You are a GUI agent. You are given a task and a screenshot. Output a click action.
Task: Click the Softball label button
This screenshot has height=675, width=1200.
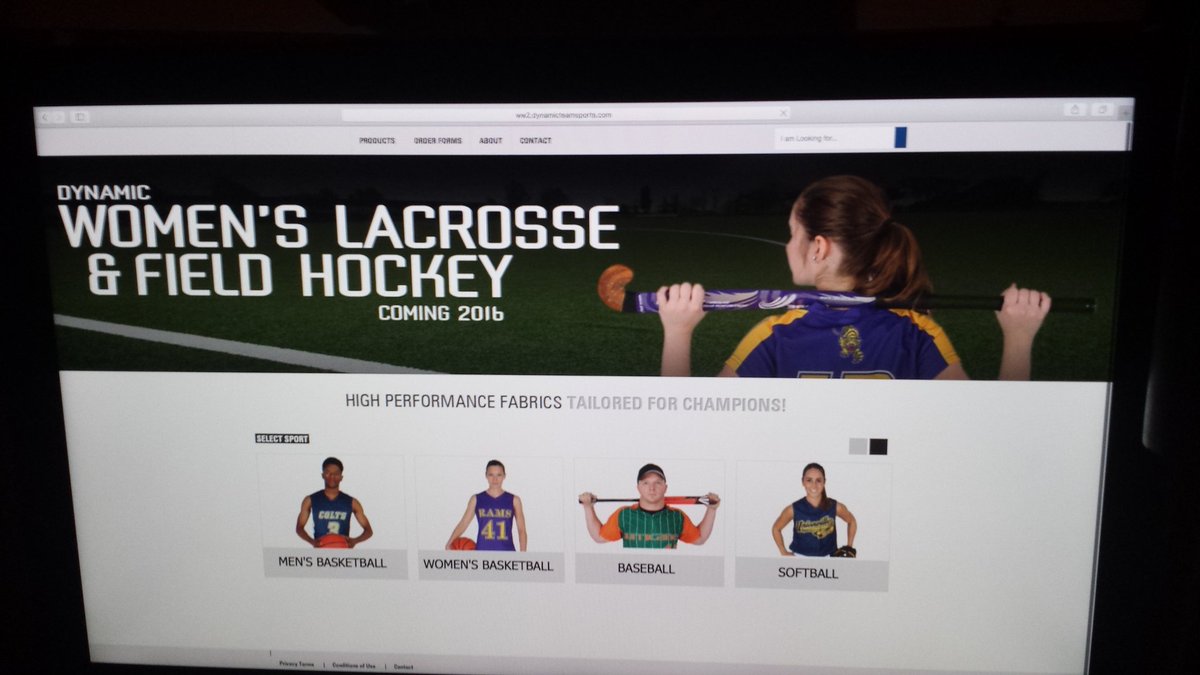(811, 573)
